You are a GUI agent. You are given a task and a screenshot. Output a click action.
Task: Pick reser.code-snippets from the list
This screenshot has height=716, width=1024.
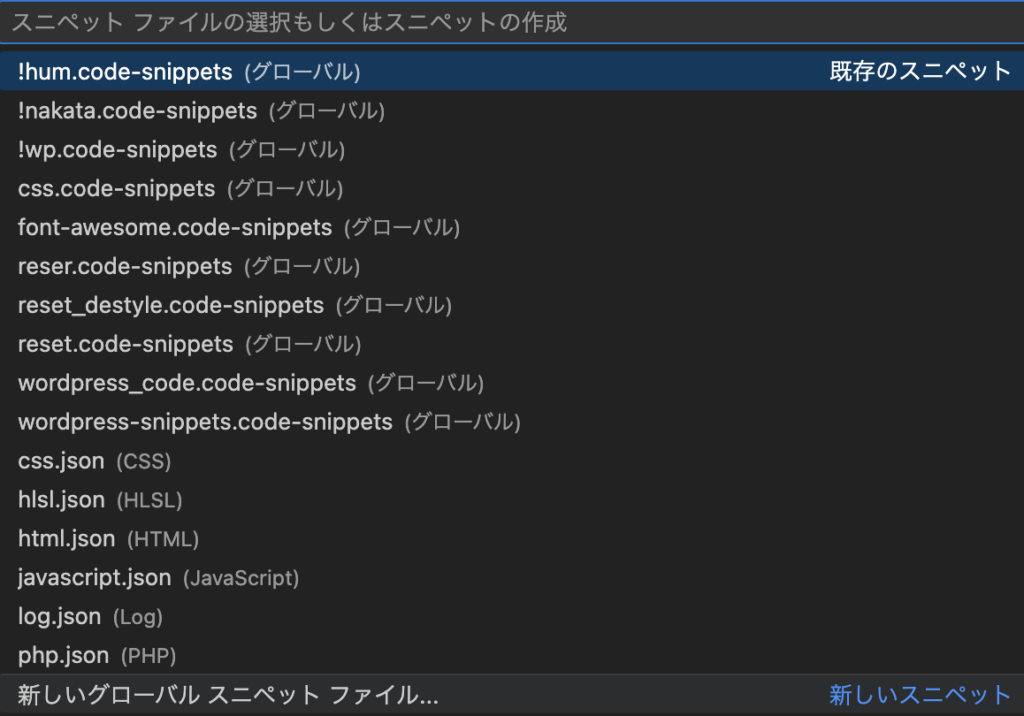[125, 267]
